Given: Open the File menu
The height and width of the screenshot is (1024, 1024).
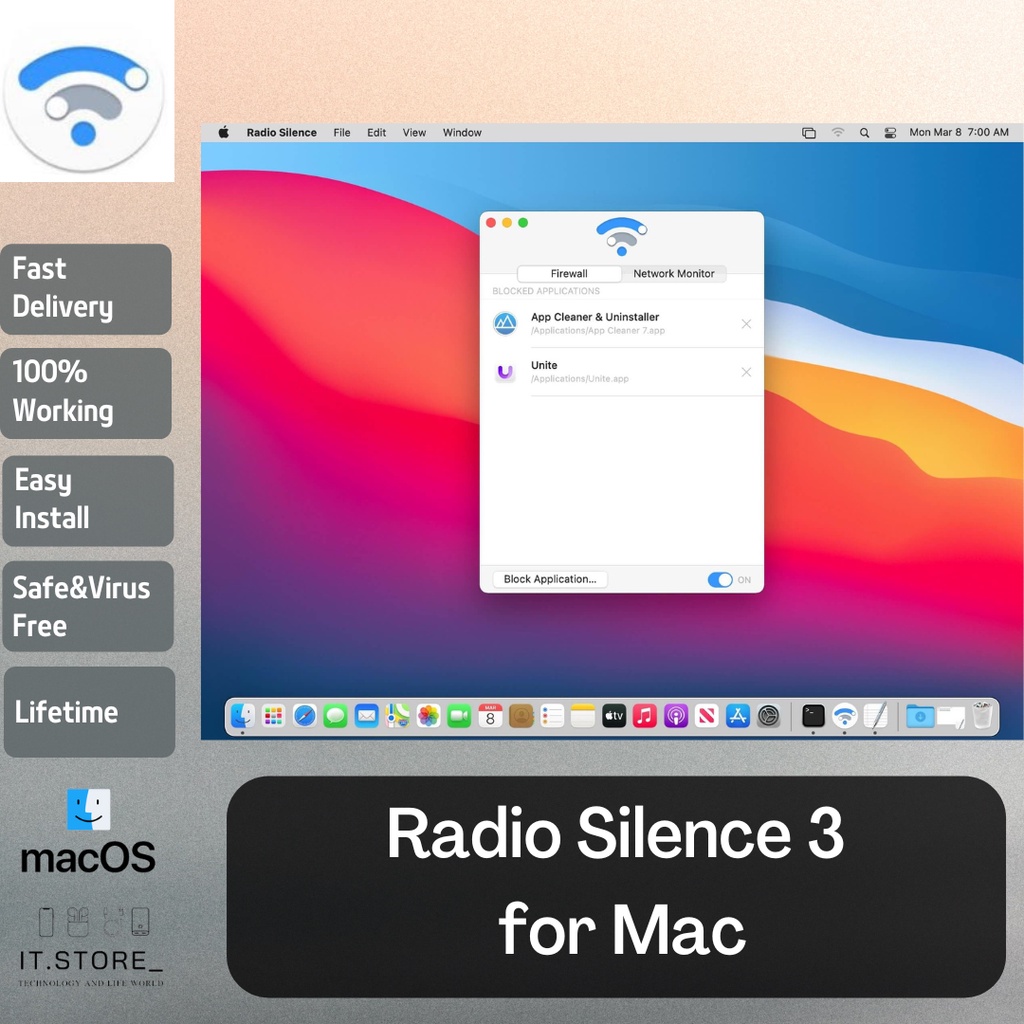Looking at the screenshot, I should point(342,133).
